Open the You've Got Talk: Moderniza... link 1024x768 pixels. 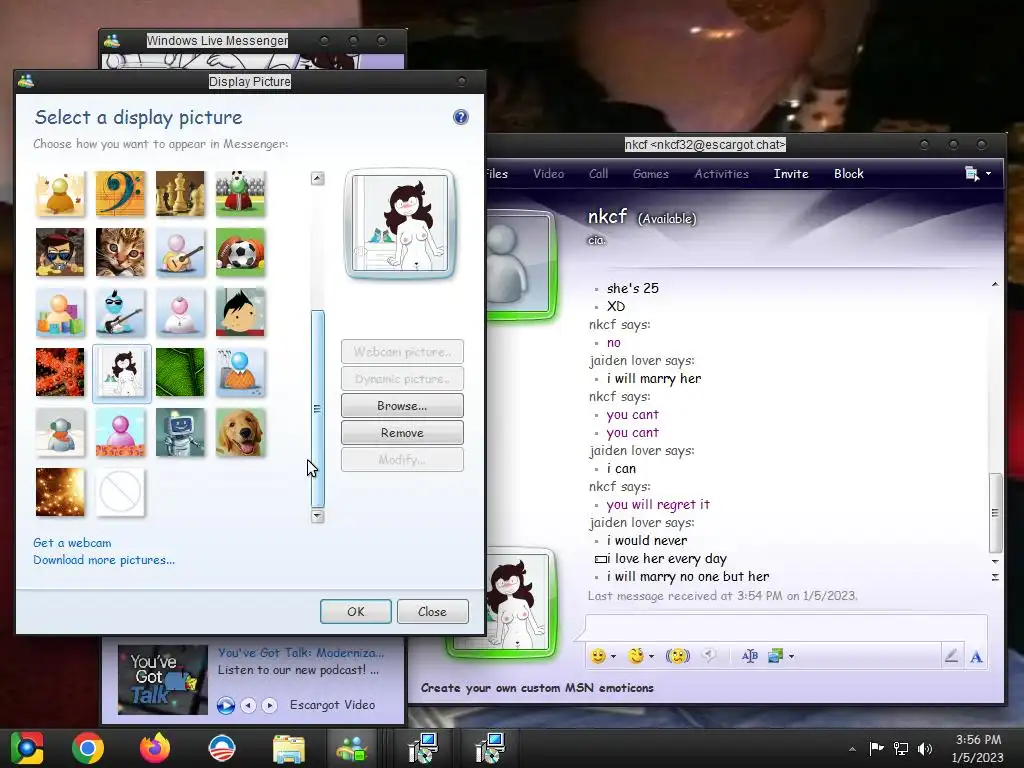(x=301, y=652)
